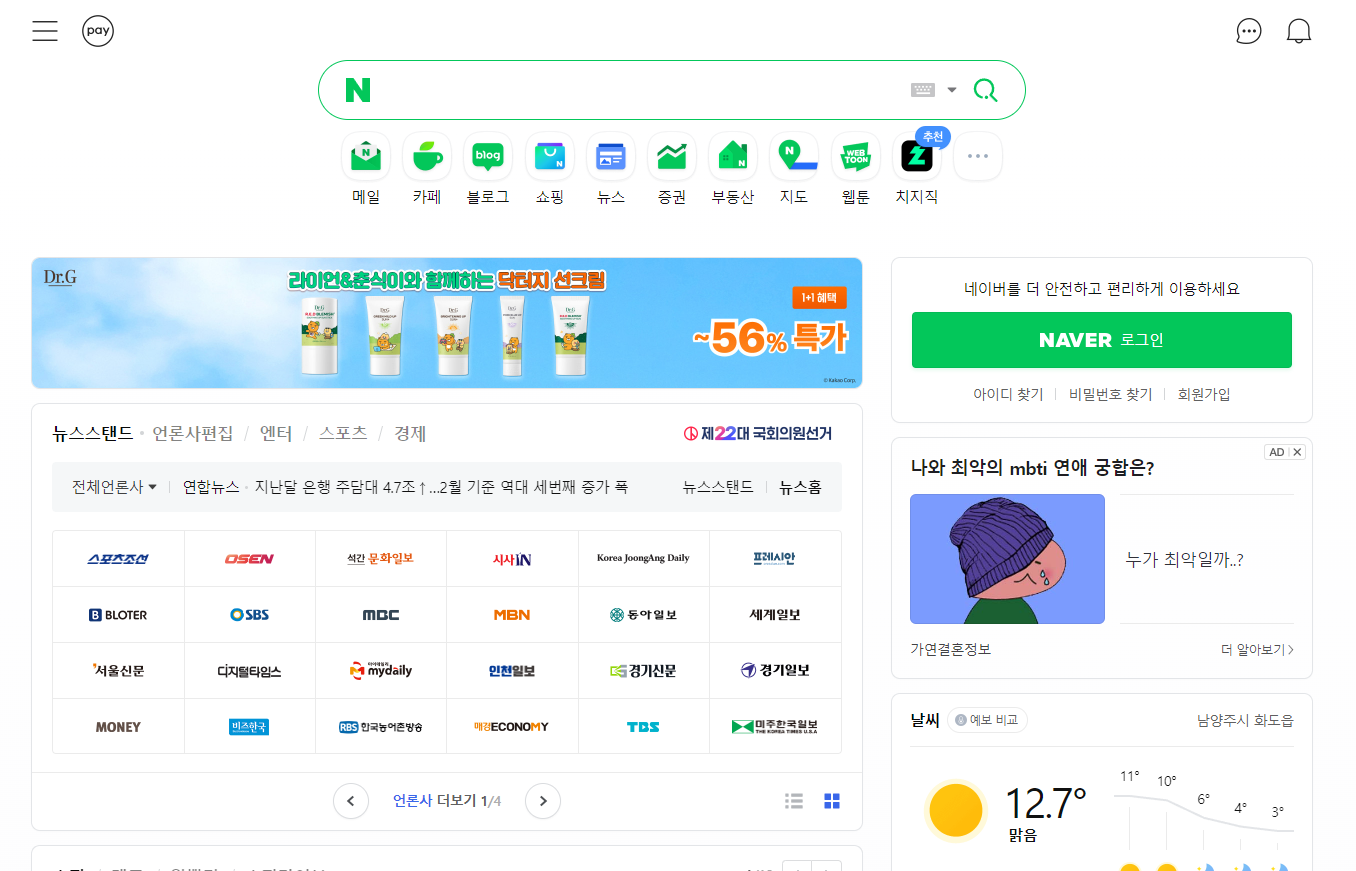Open 경기신문 press logo
Image resolution: width=1356 pixels, height=871 pixels.
[x=643, y=670]
